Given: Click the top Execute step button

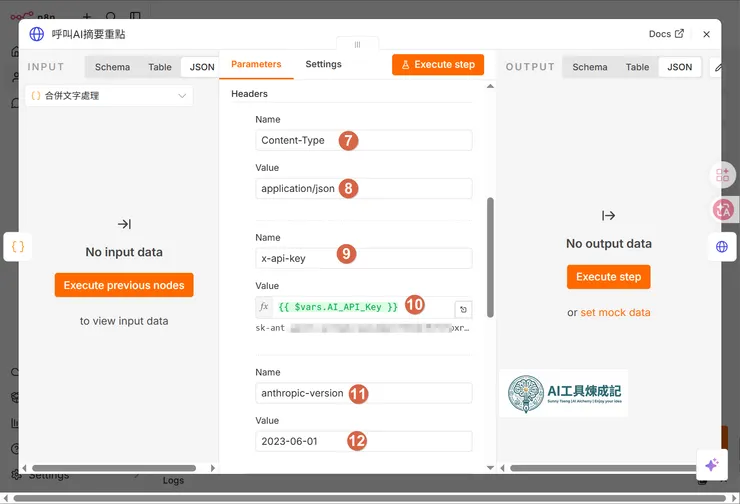Looking at the screenshot, I should click(x=438, y=65).
